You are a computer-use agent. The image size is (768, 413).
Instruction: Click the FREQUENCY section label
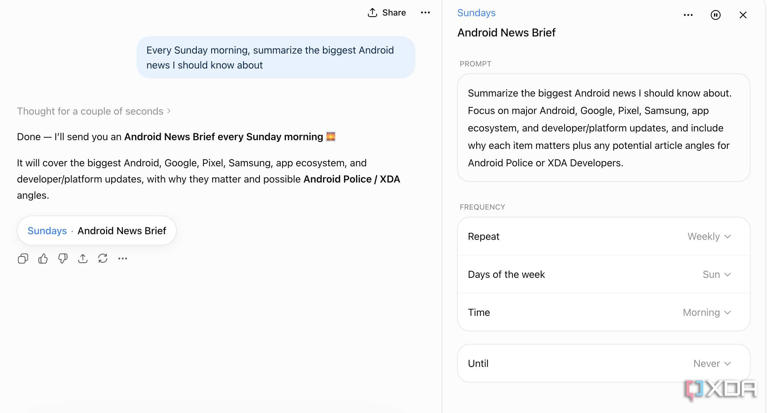coord(482,207)
